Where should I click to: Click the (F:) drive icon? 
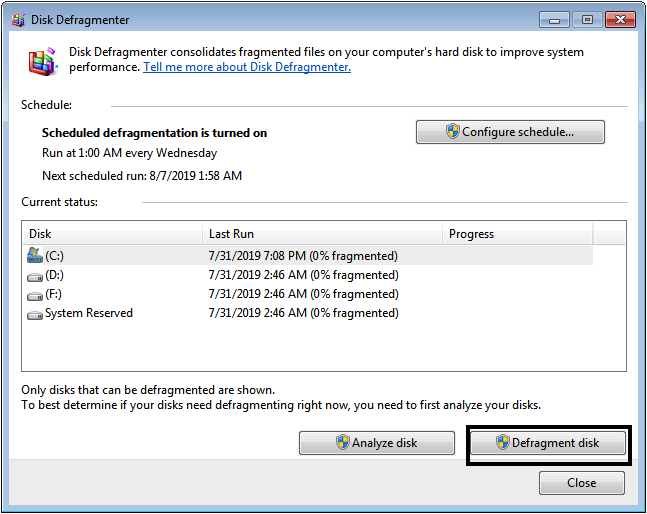click(36, 294)
